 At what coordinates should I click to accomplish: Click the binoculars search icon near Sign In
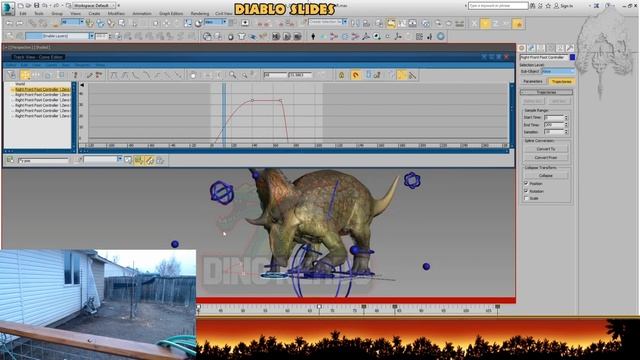click(x=533, y=6)
